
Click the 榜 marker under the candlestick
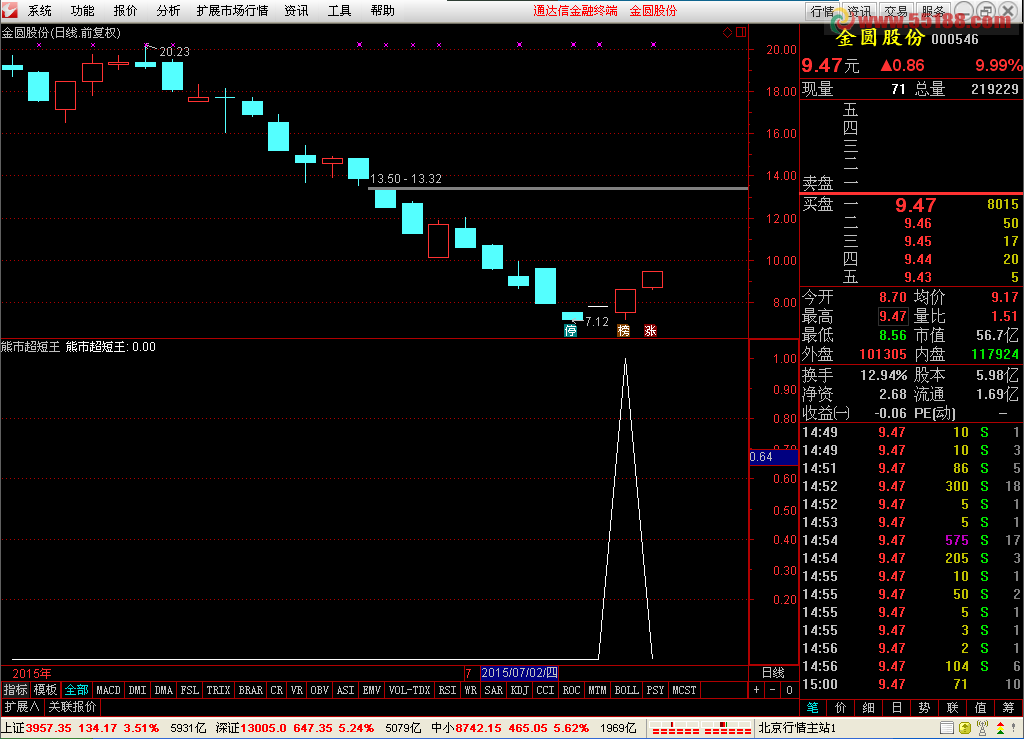tap(624, 330)
